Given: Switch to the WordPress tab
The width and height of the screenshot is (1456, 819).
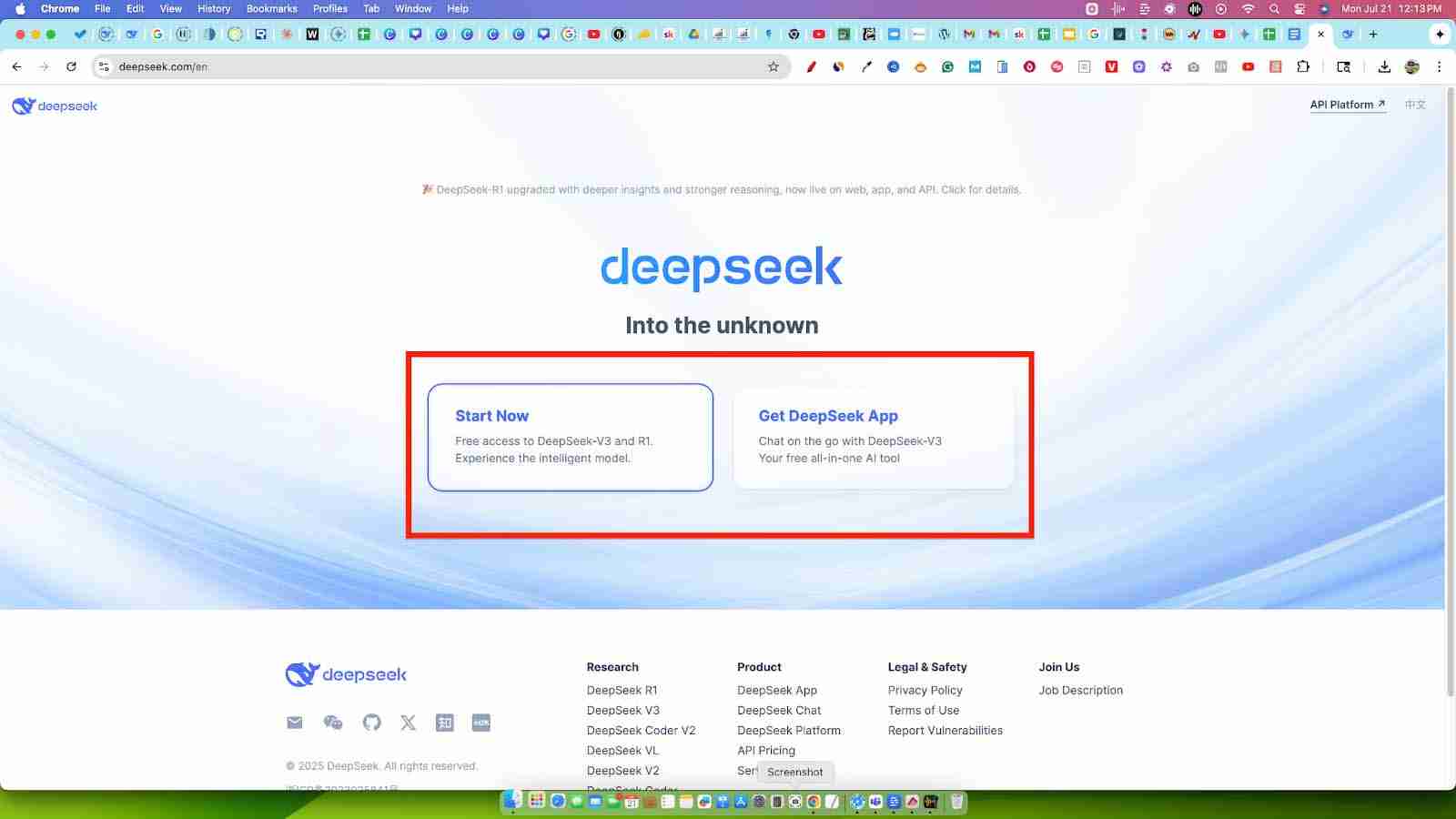Looking at the screenshot, I should [x=944, y=35].
